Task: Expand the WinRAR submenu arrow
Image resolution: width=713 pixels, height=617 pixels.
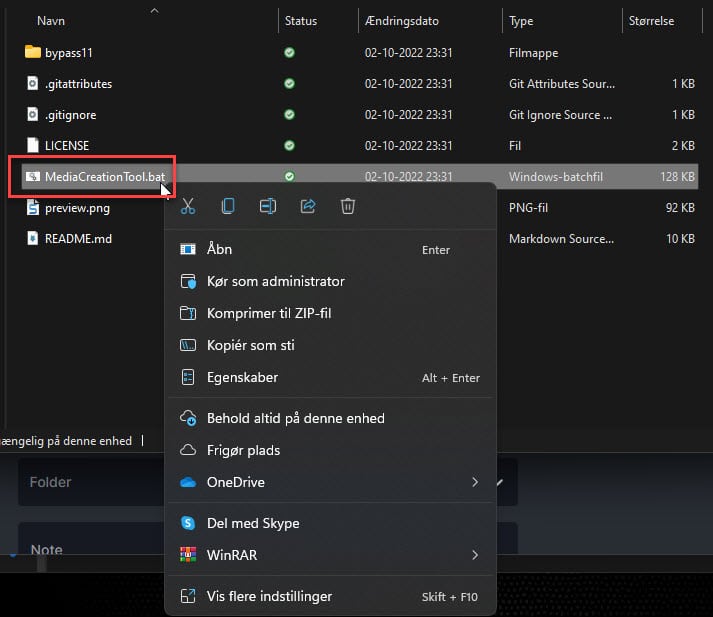Action: tap(475, 555)
